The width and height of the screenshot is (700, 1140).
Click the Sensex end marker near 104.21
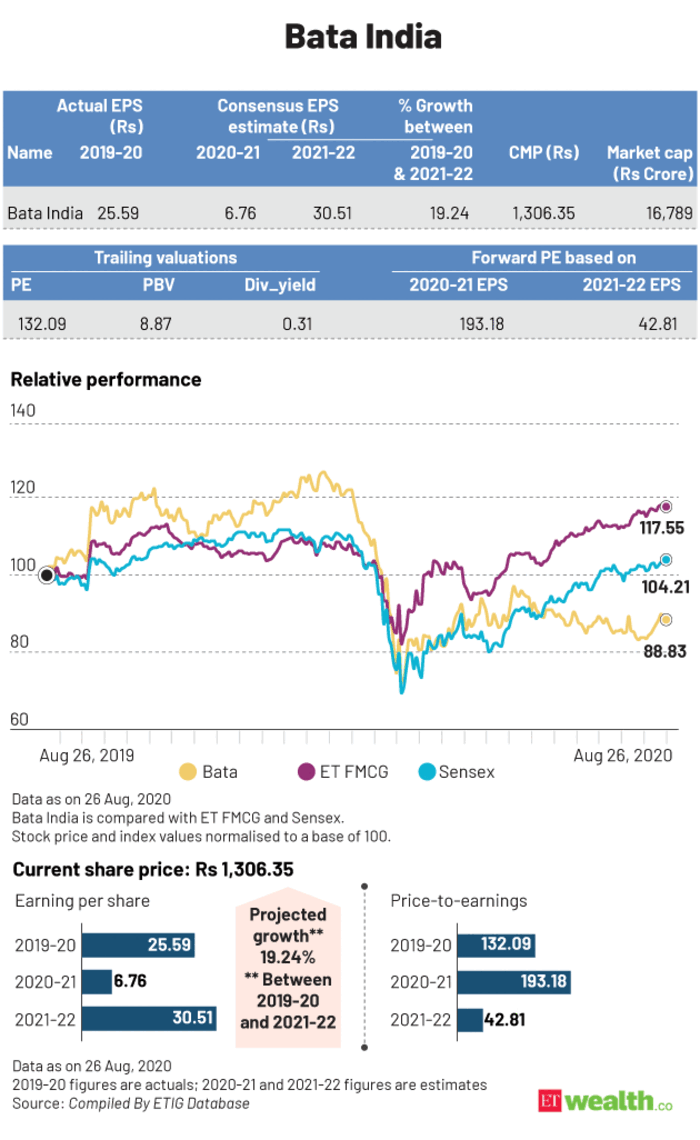pos(666,560)
